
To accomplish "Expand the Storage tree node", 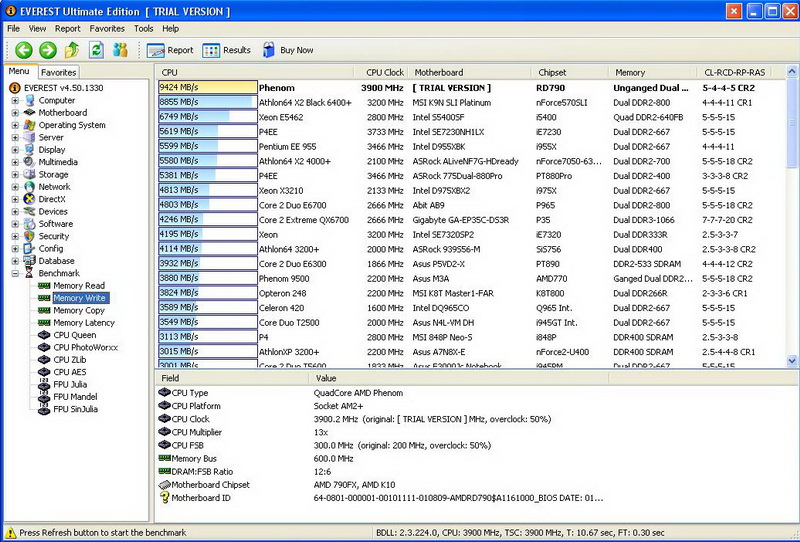I will coord(15,175).
